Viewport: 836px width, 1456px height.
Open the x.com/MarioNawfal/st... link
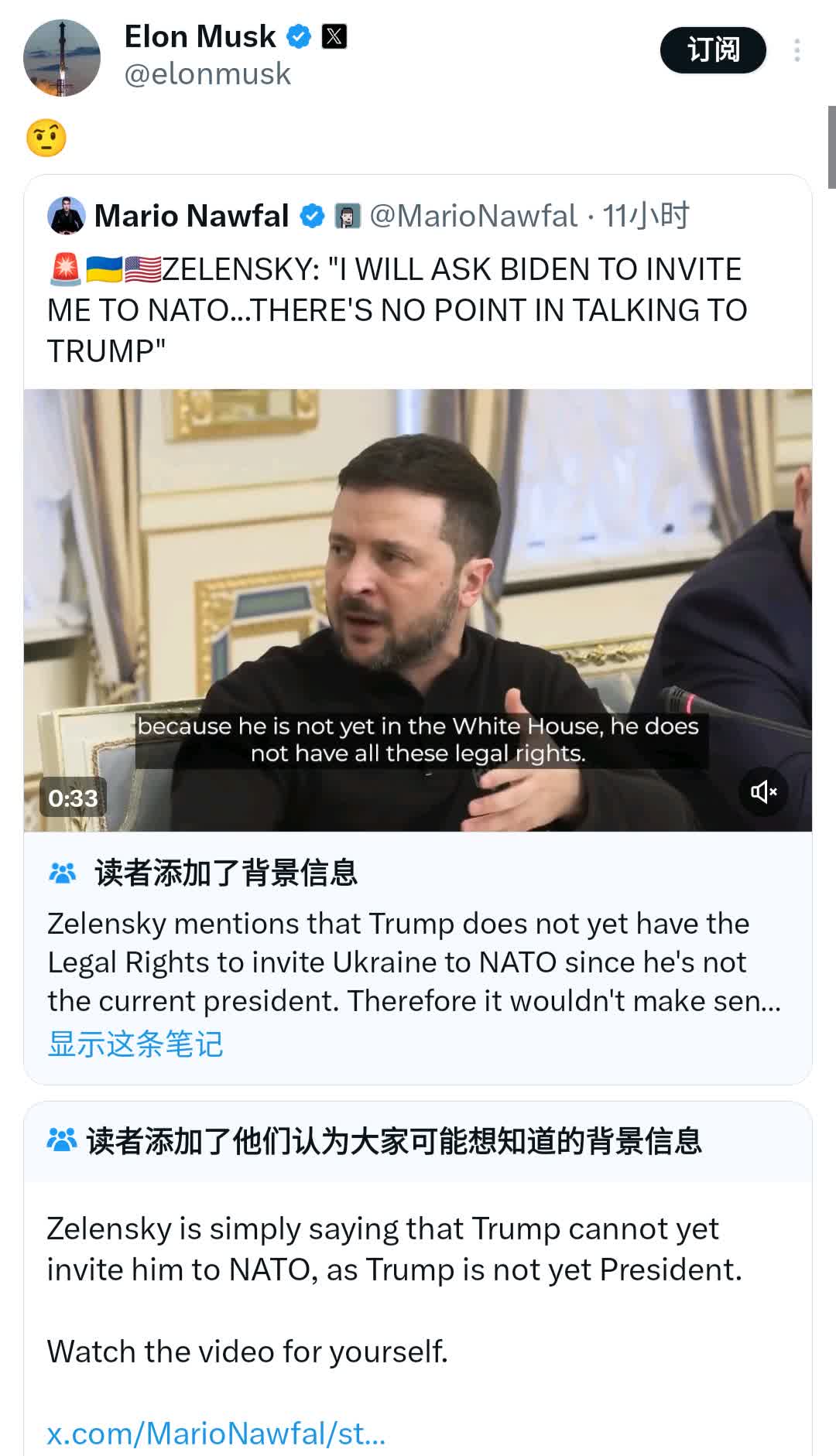[x=216, y=1434]
